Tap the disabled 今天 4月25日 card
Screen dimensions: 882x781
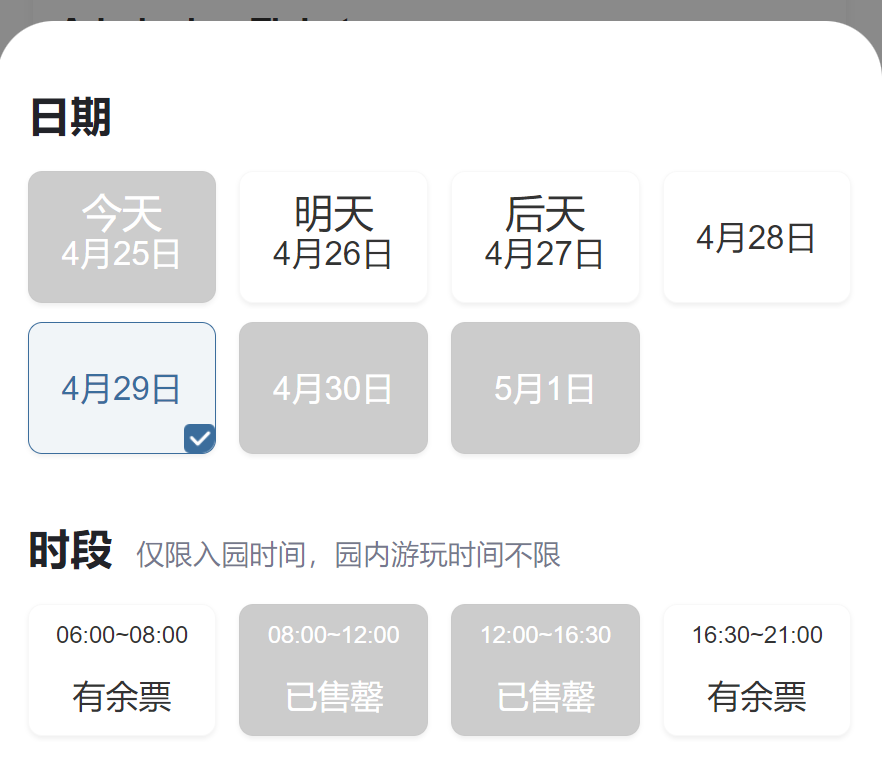[x=121, y=236]
